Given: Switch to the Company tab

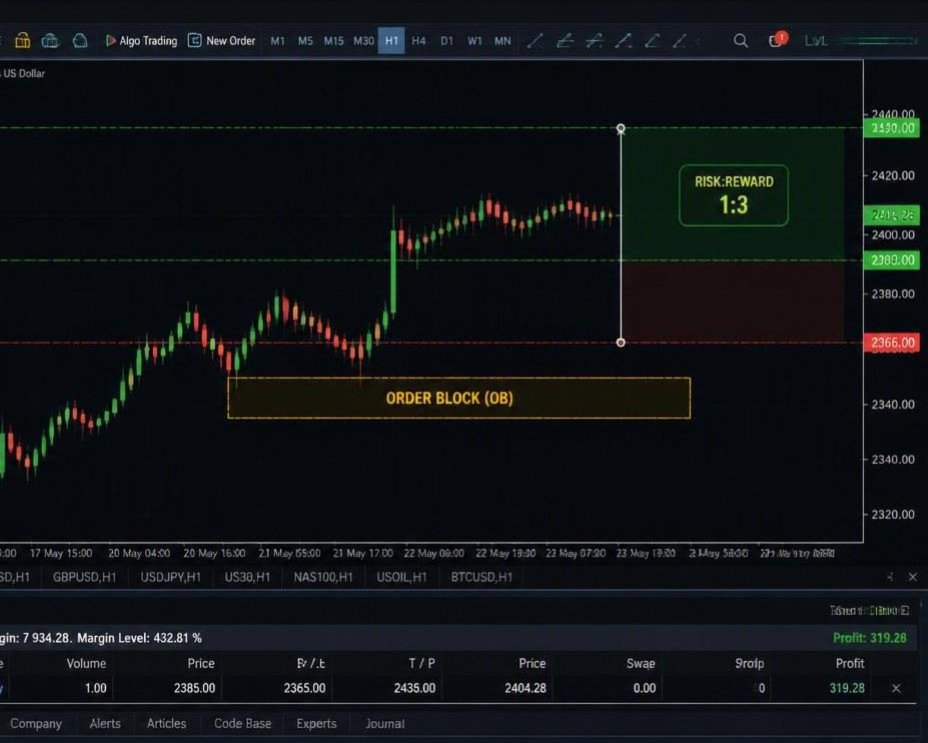Looking at the screenshot, I should tap(36, 723).
